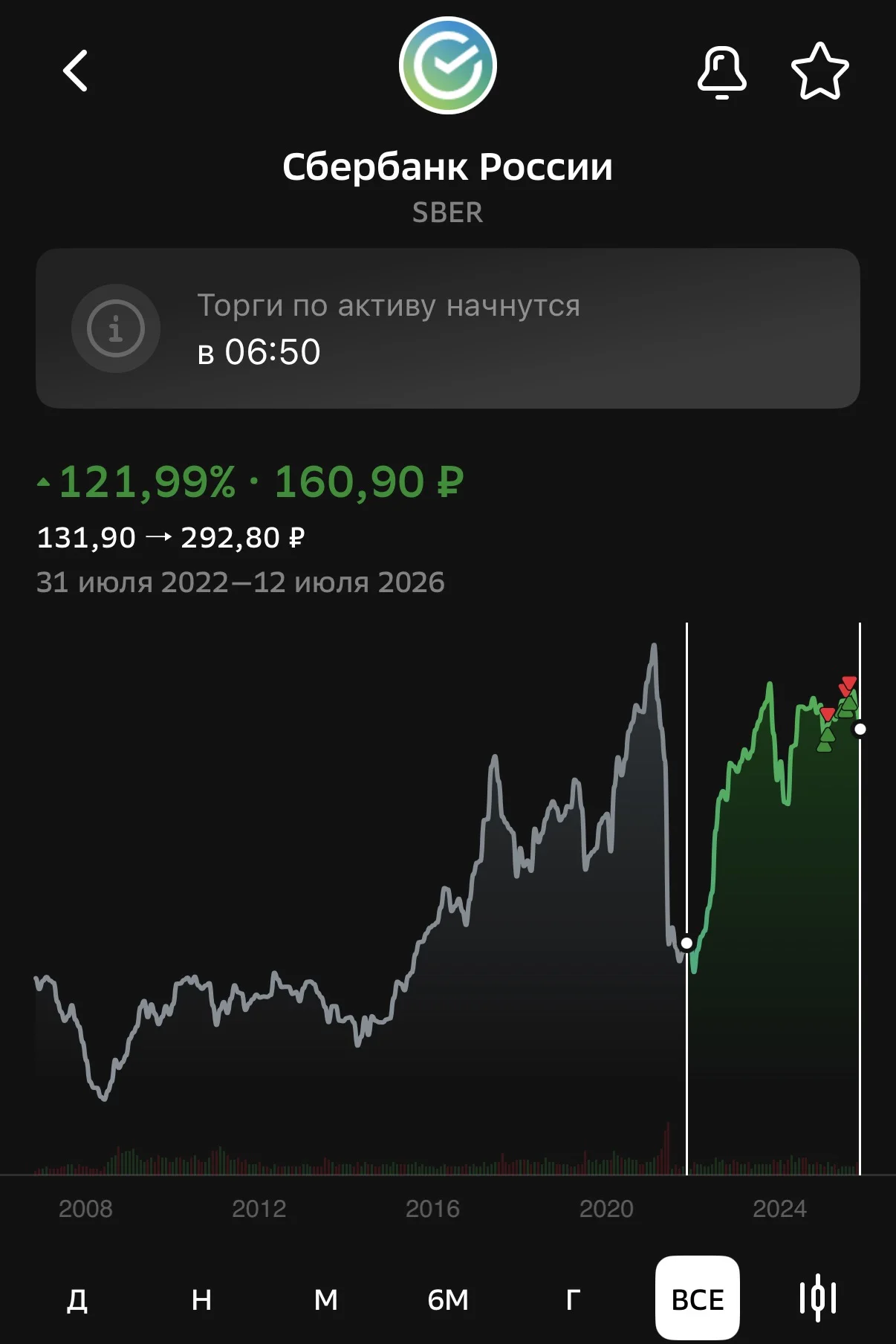Image resolution: width=896 pixels, height=1344 pixels.
Task: Switch to candlestick chart view icon
Action: [x=818, y=1298]
